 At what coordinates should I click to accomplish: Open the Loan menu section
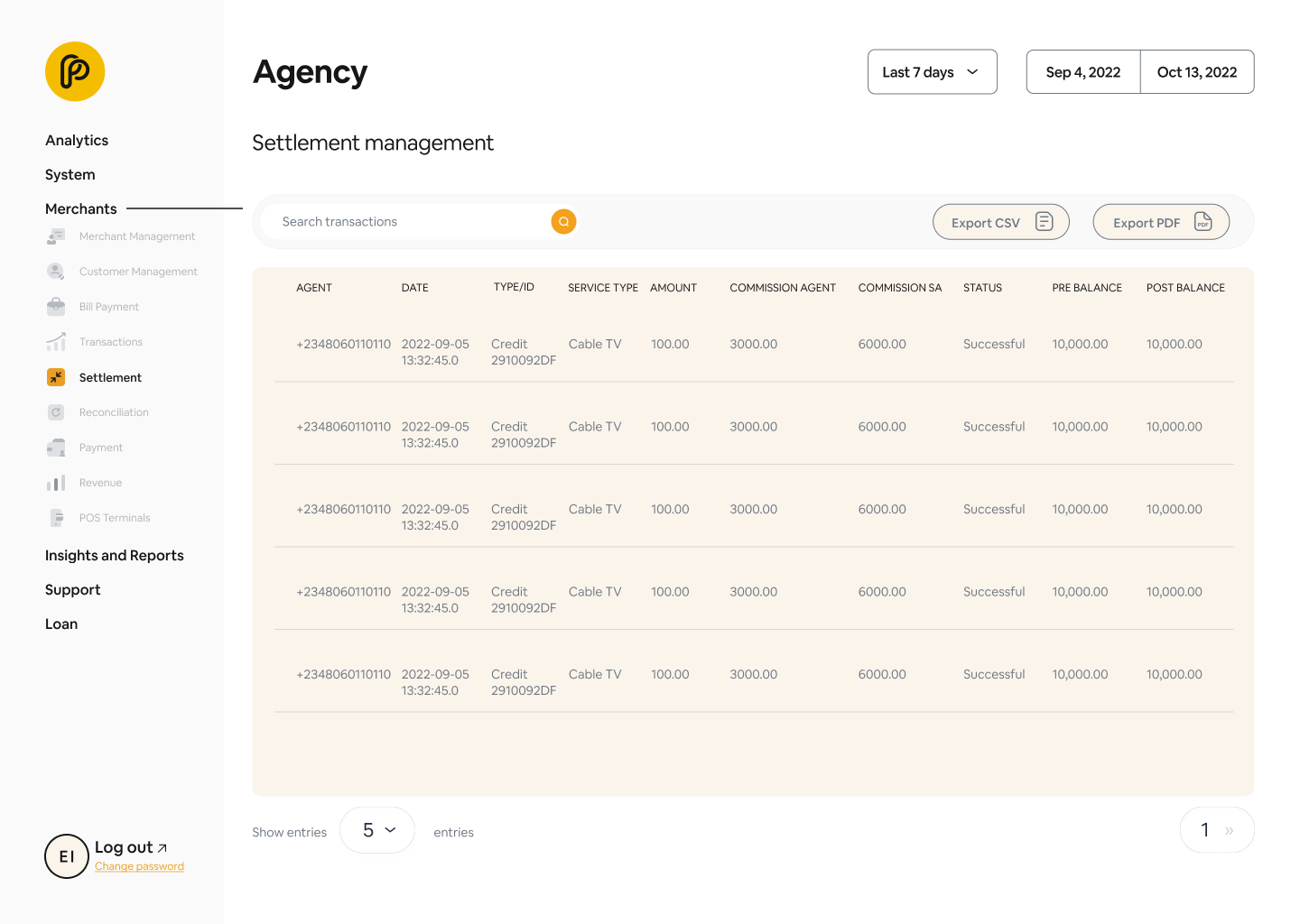[x=61, y=624]
